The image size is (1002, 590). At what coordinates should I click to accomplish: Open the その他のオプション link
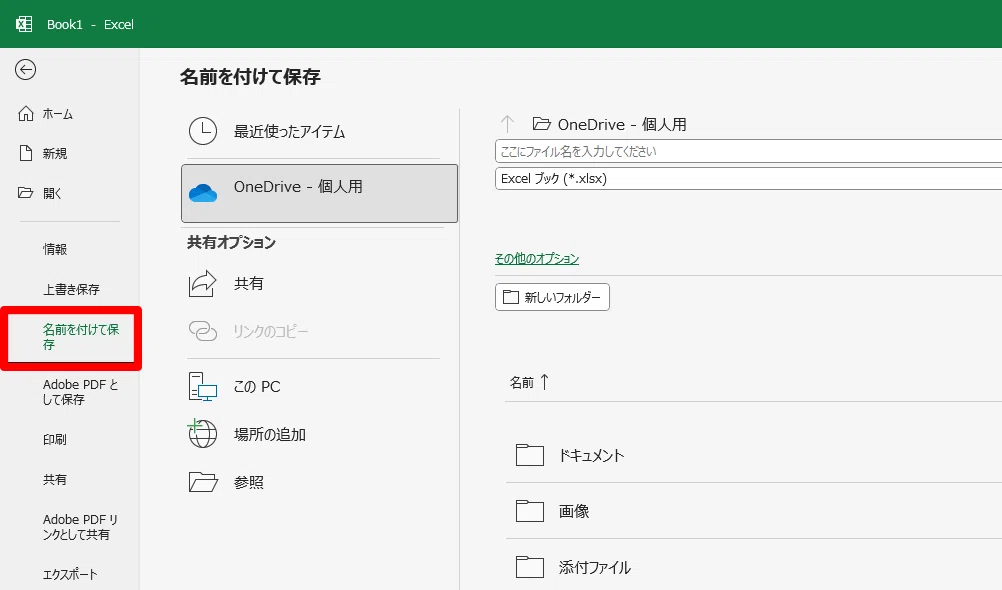[x=537, y=258]
